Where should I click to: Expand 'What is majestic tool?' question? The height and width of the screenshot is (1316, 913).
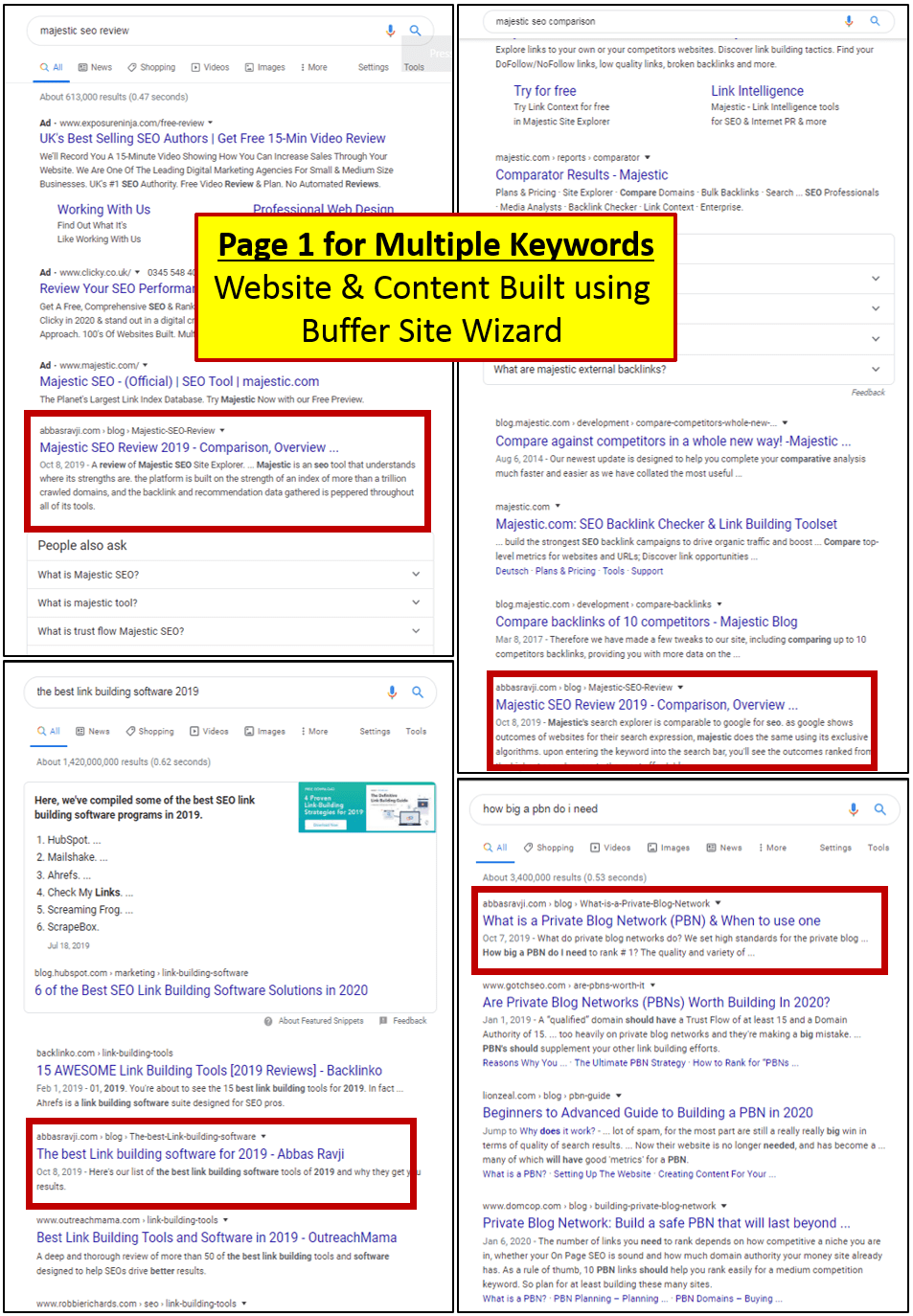[x=229, y=602]
